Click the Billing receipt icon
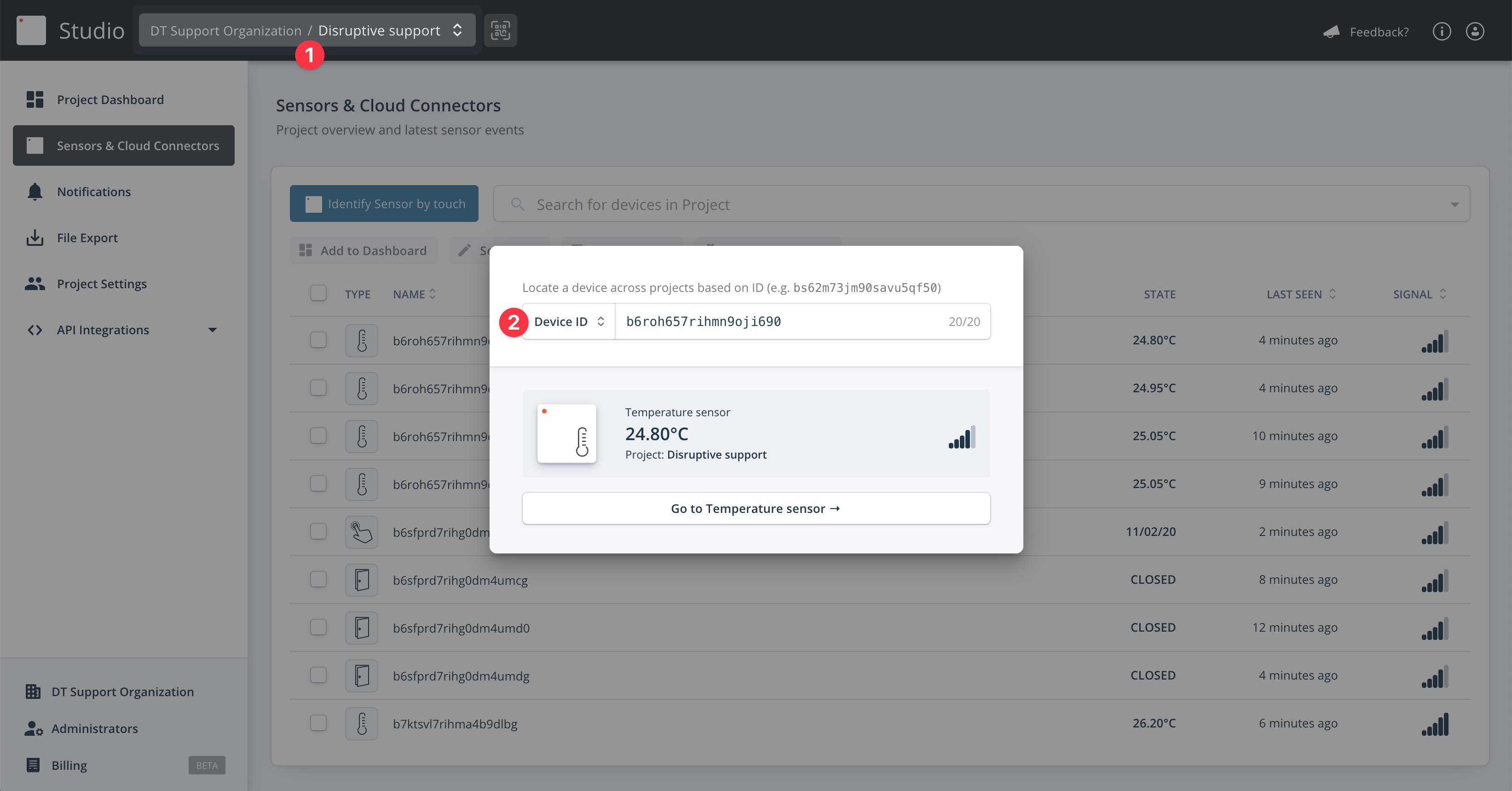The image size is (1512, 791). click(33, 765)
